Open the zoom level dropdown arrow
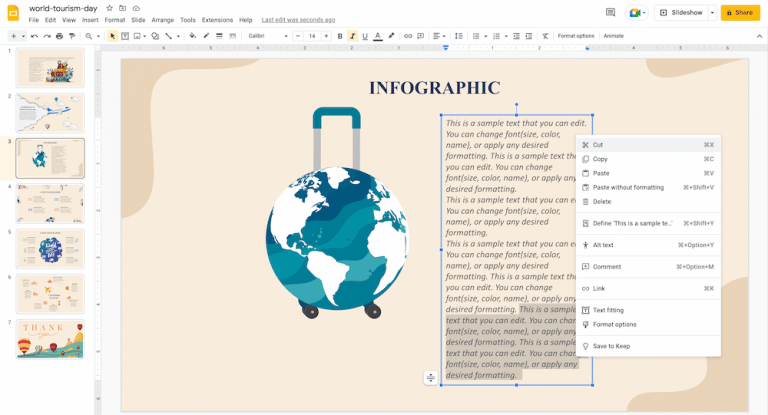The image size is (768, 415). pos(98,36)
